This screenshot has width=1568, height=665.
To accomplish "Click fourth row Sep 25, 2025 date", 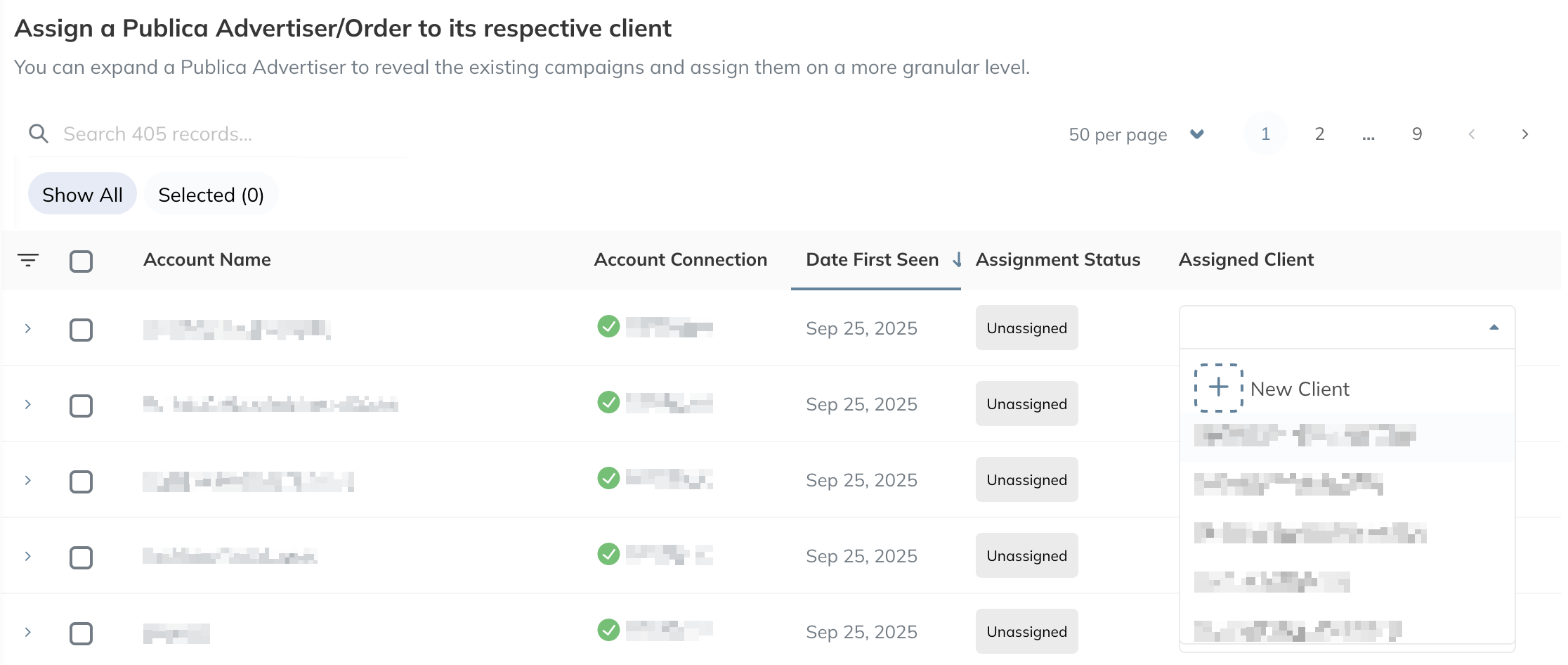I will pos(861,556).
